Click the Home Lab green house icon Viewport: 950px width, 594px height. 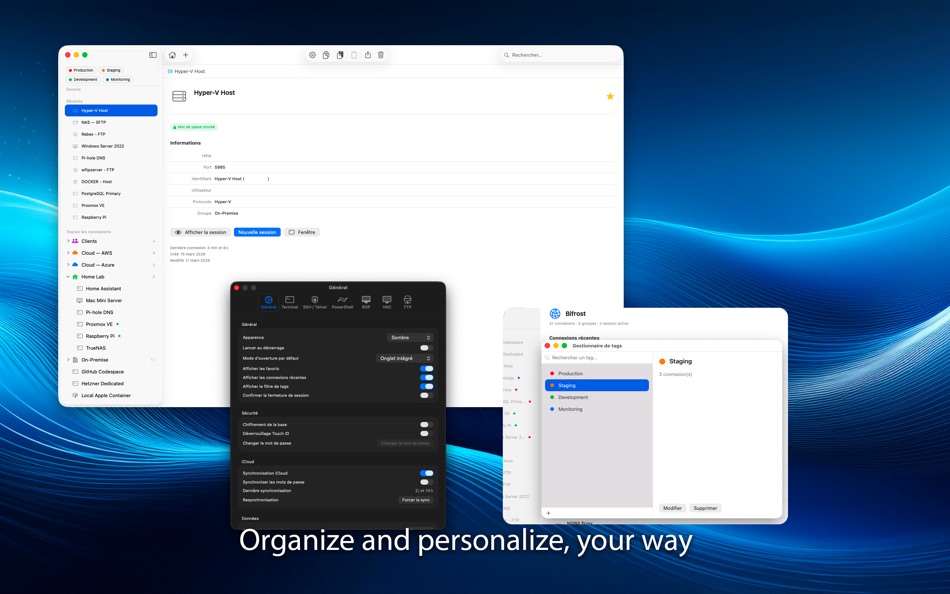[x=75, y=277]
